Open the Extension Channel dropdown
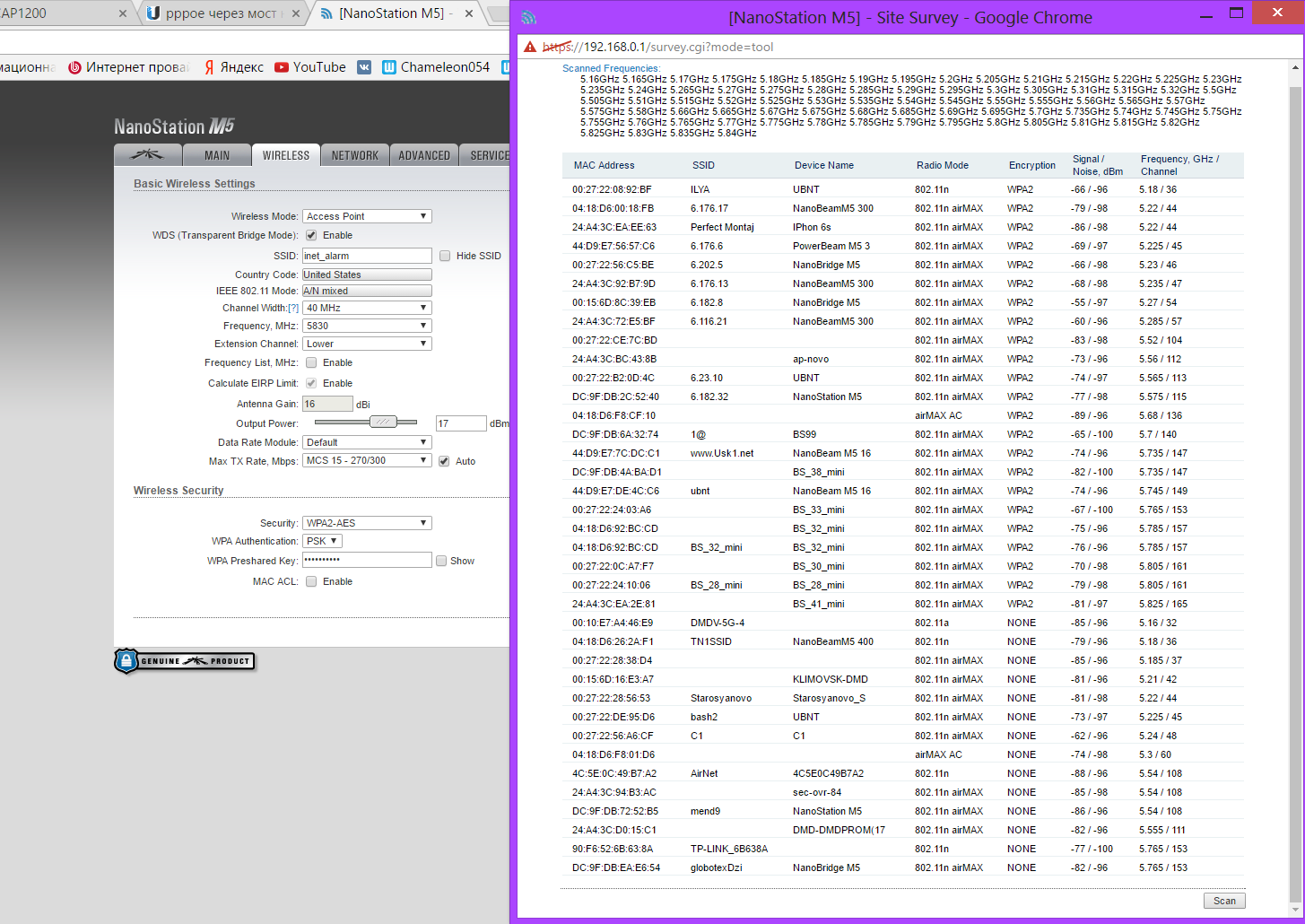 click(367, 344)
